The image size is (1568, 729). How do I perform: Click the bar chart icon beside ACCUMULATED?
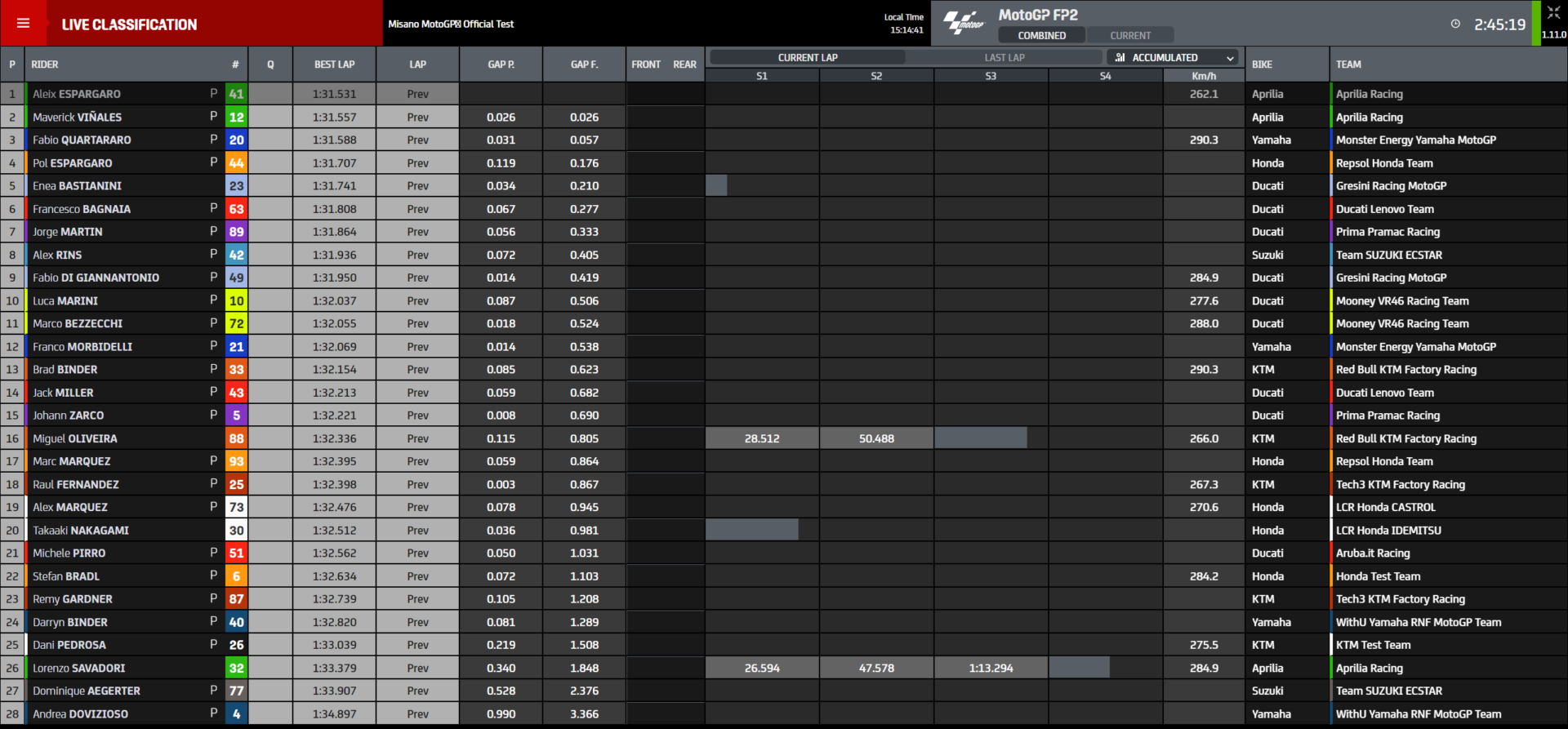pos(1120,58)
